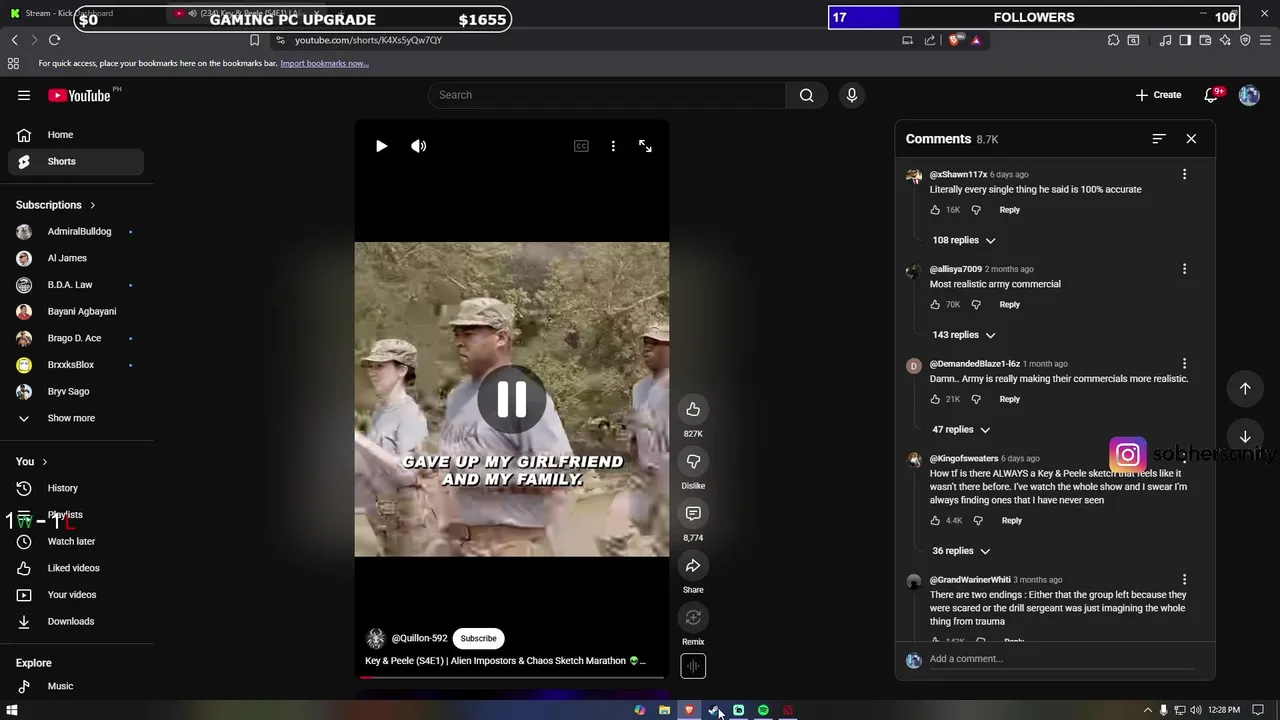Show hidden system tray icons

pyautogui.click(x=1147, y=710)
